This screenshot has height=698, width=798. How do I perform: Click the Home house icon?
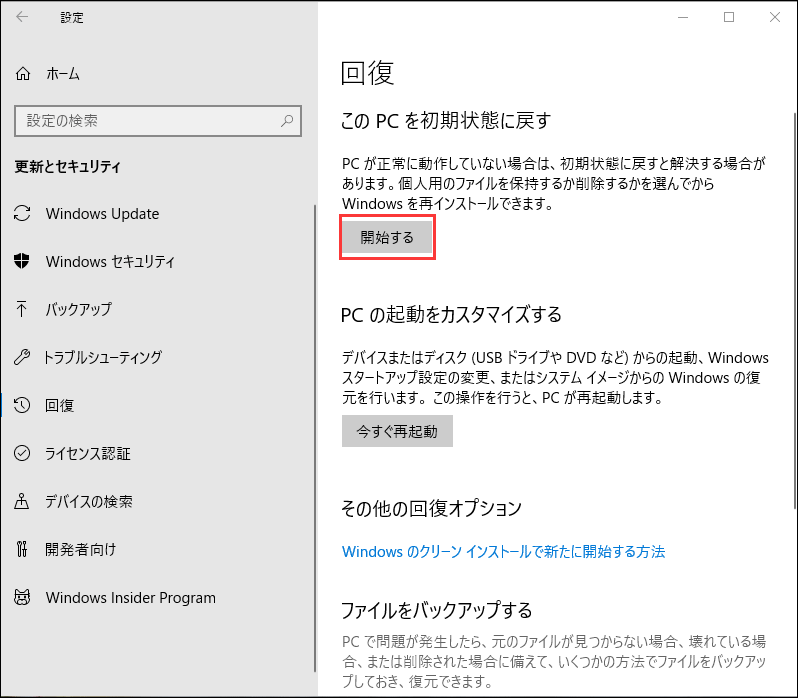[x=22, y=74]
